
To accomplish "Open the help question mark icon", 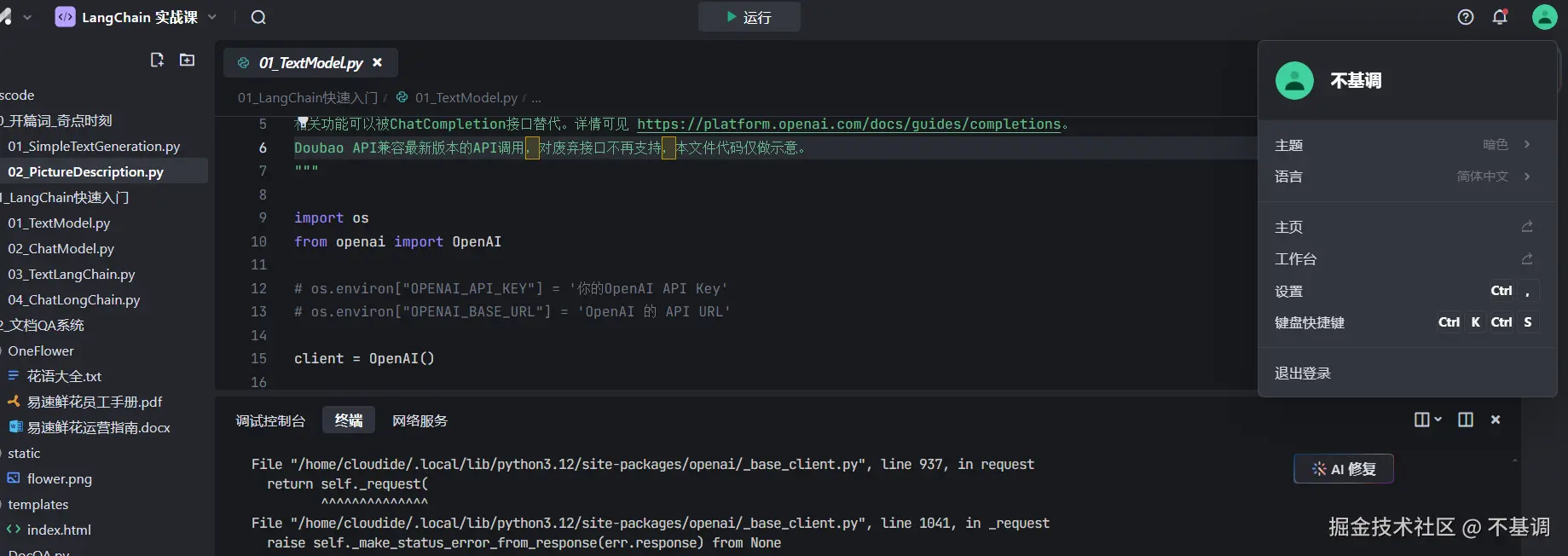I will [x=1465, y=17].
